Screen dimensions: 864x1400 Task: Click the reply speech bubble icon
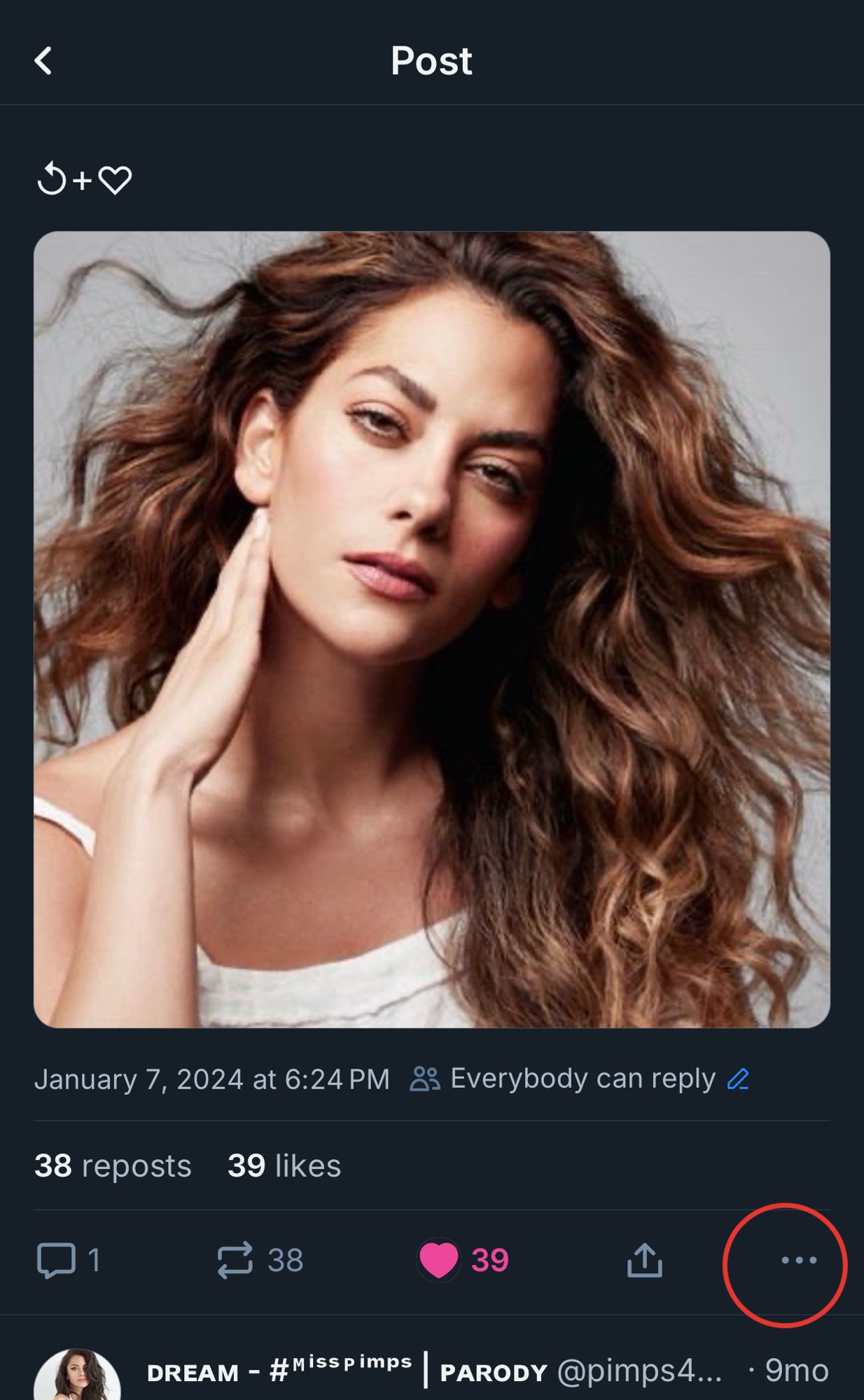[56, 1260]
